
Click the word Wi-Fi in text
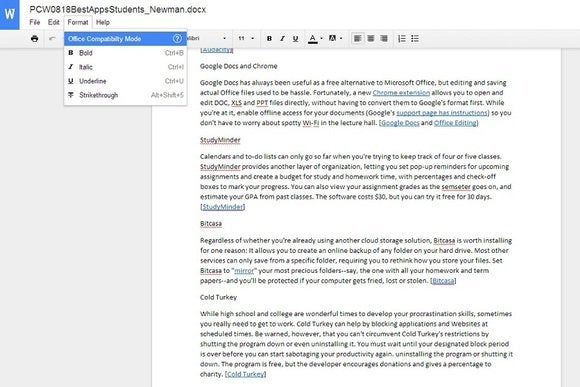pos(311,123)
